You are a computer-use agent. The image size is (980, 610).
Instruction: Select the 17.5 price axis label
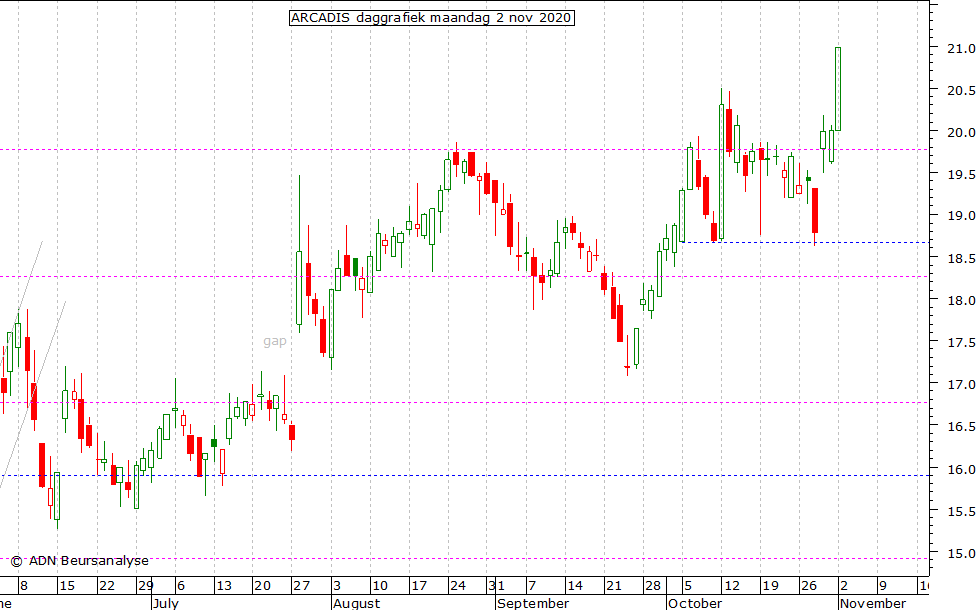[x=961, y=342]
